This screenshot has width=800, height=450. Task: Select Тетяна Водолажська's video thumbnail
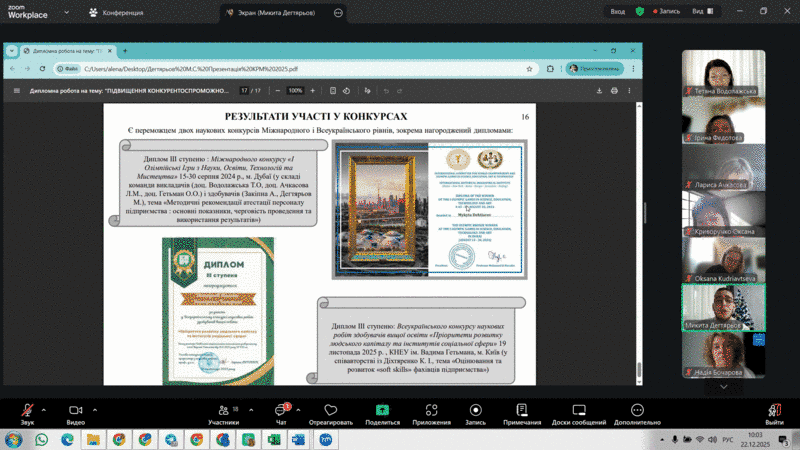click(x=724, y=73)
